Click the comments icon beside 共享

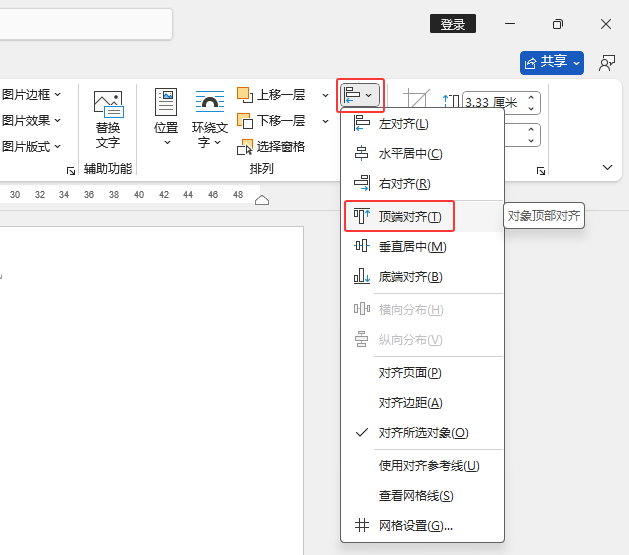click(607, 63)
